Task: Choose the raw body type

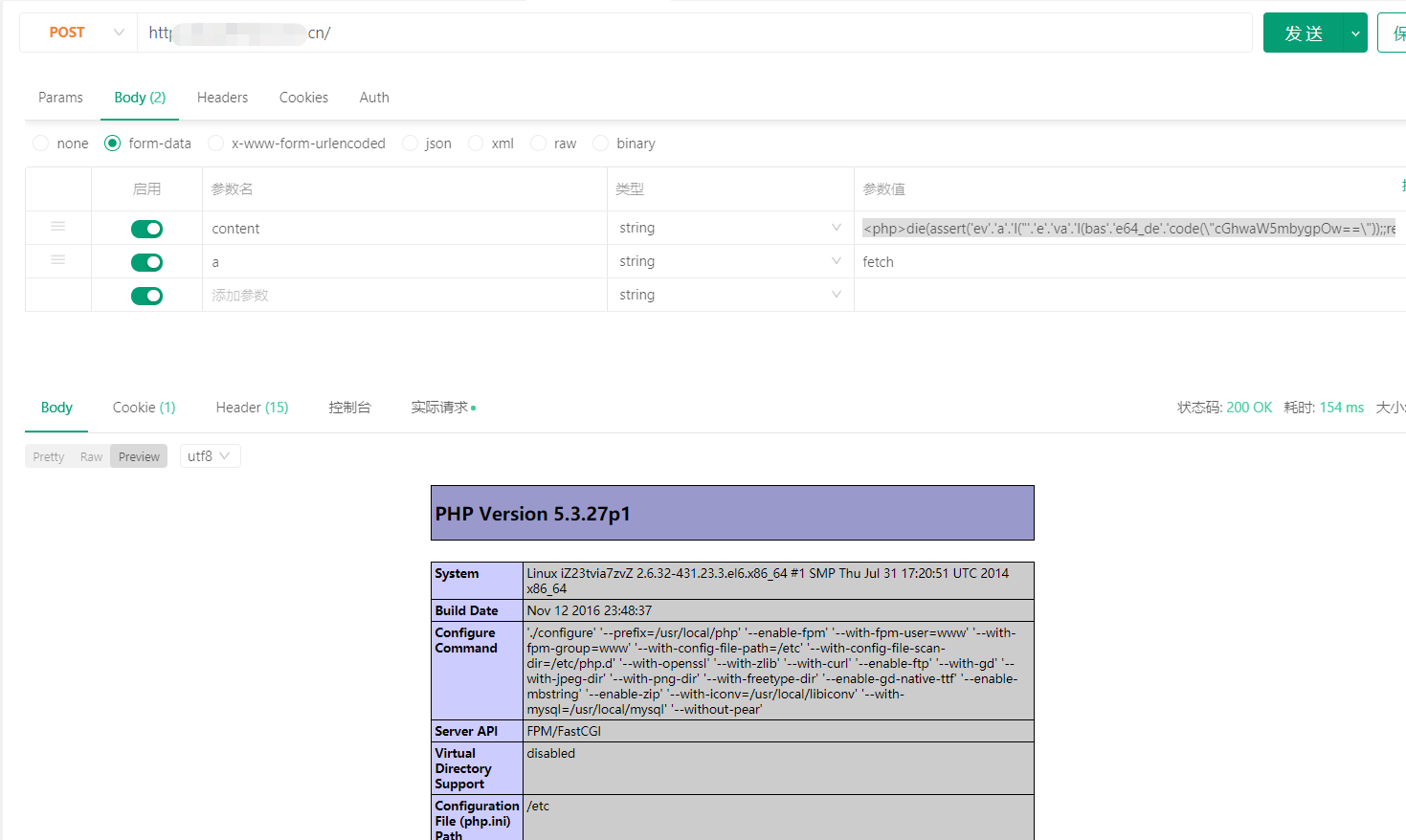Action: [x=538, y=144]
